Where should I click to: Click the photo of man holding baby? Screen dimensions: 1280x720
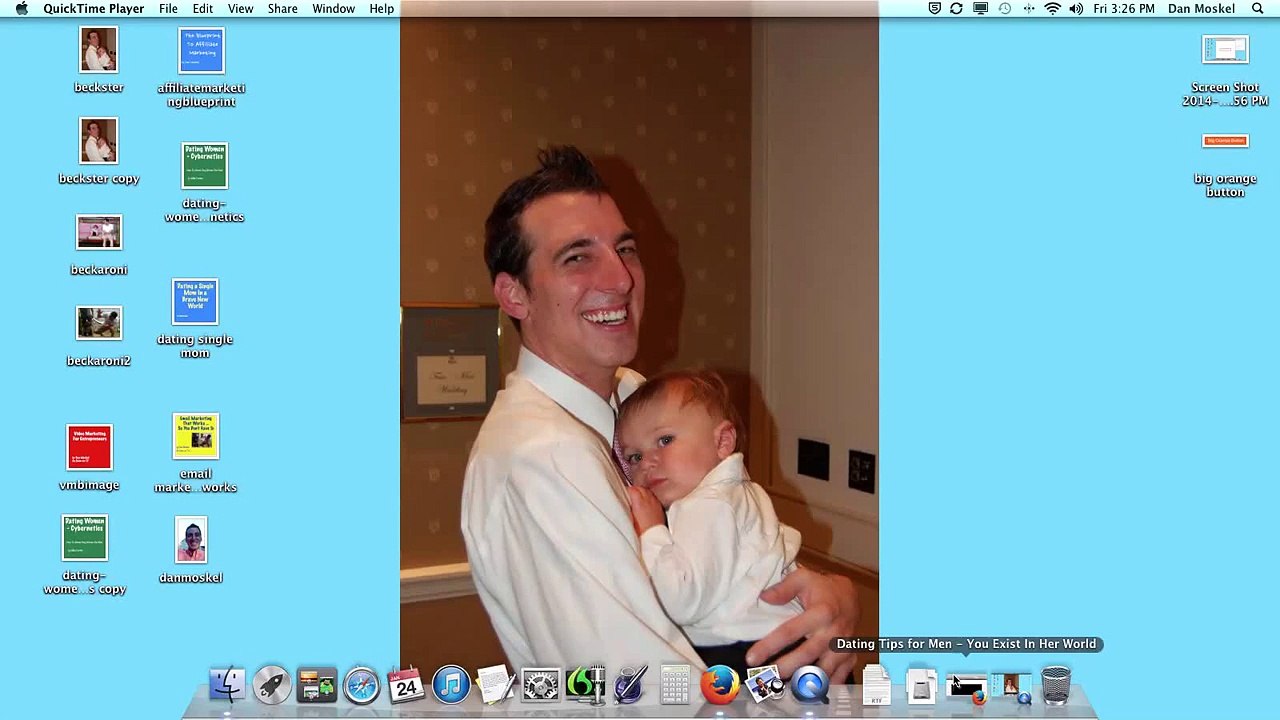639,340
